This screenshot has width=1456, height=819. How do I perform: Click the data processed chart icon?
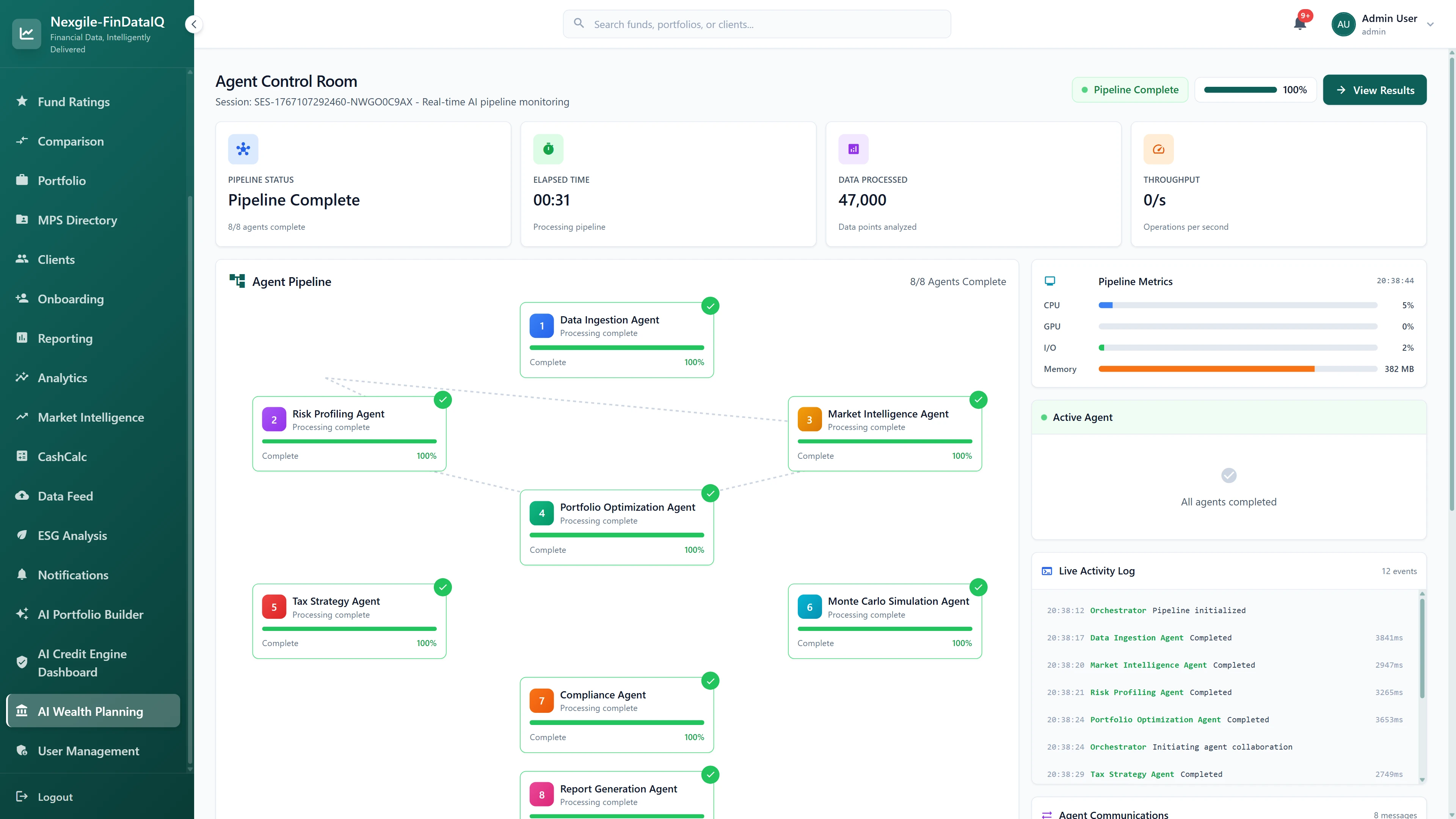tap(853, 149)
